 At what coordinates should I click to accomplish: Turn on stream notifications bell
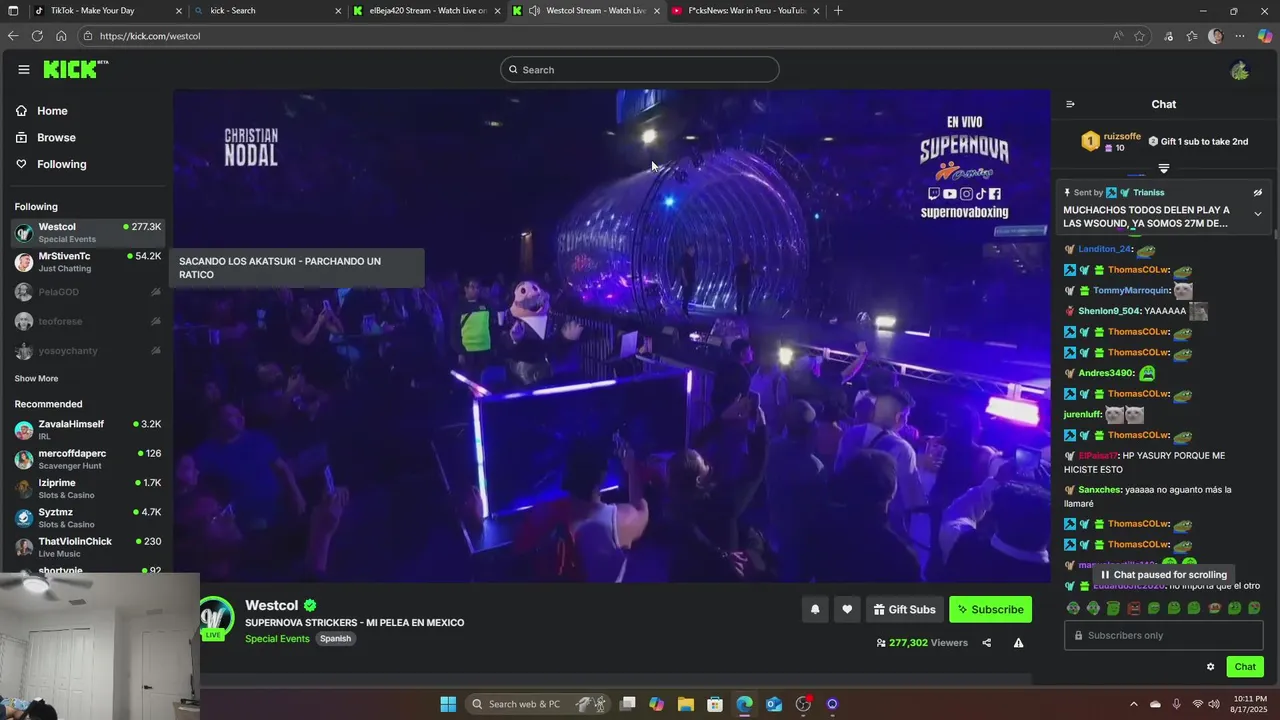click(815, 609)
